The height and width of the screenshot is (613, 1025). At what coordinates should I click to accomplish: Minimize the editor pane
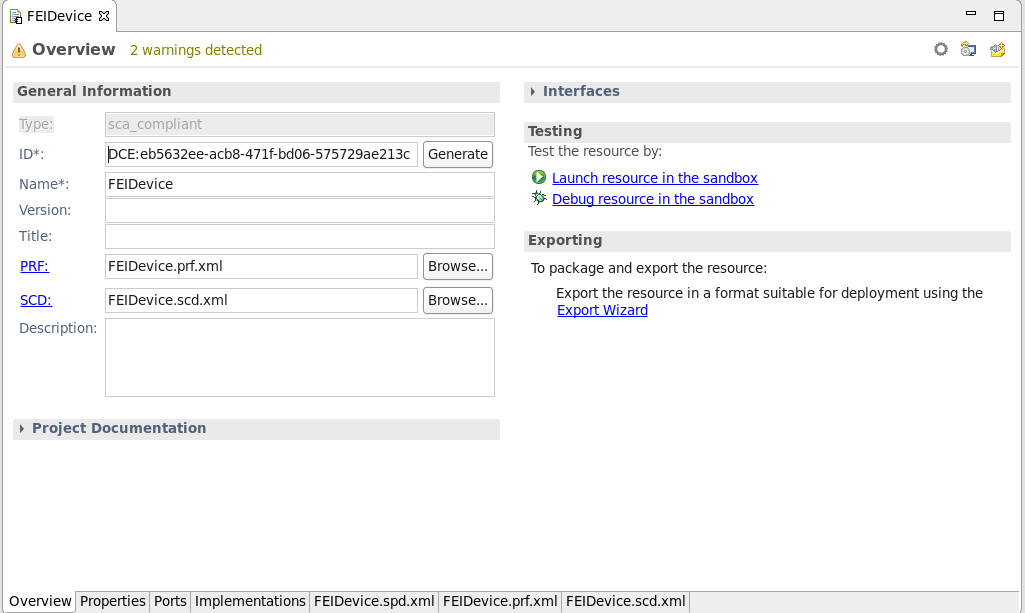tap(971, 15)
